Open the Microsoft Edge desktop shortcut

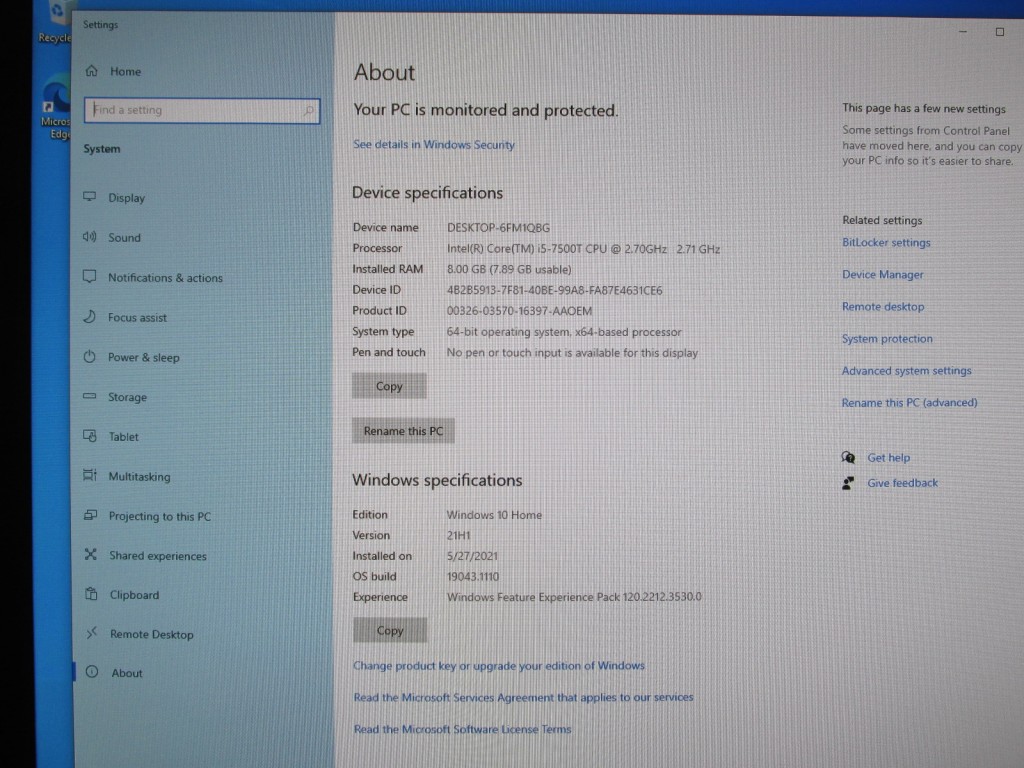click(x=56, y=108)
